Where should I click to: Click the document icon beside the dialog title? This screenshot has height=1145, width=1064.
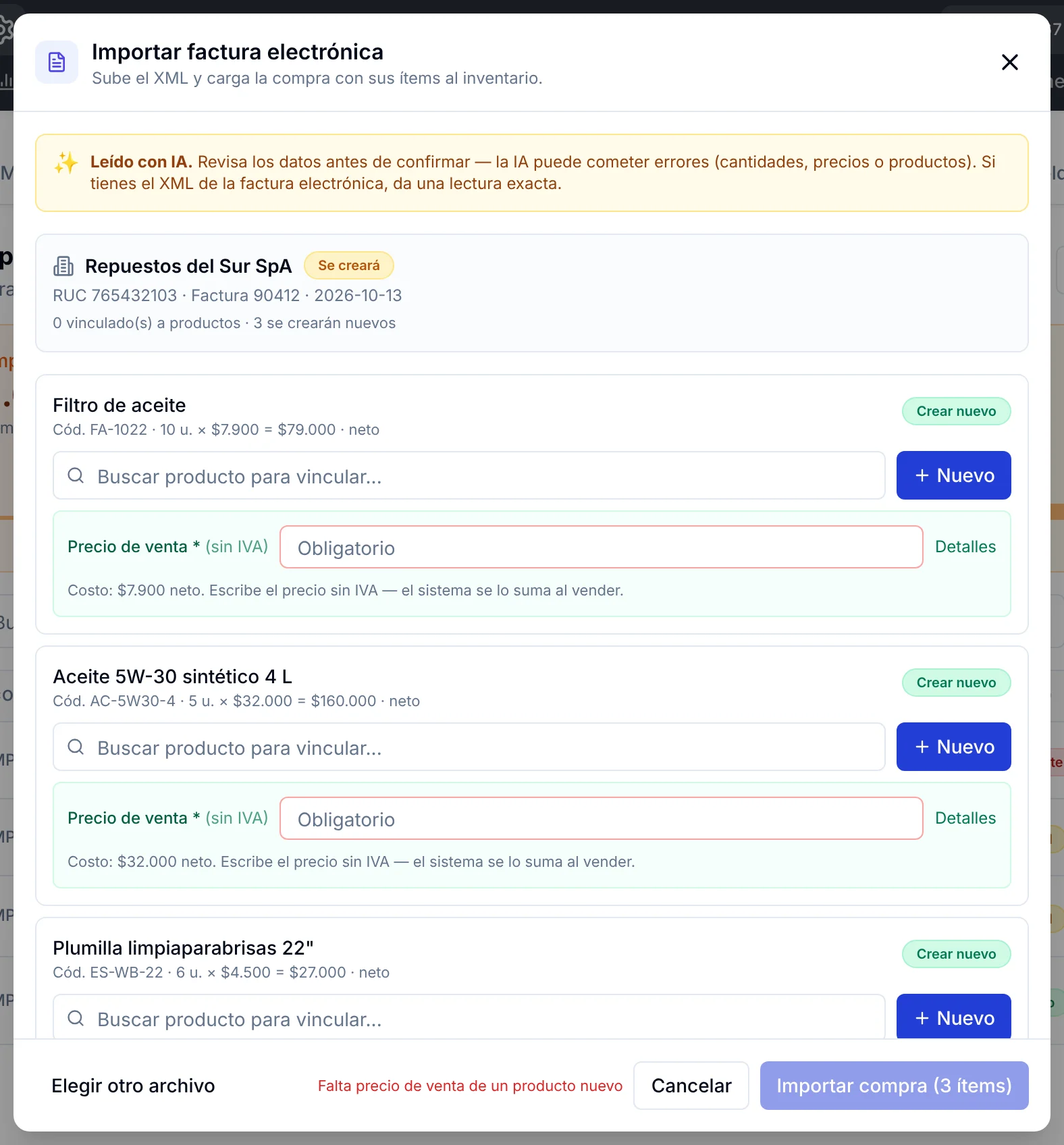[x=57, y=62]
